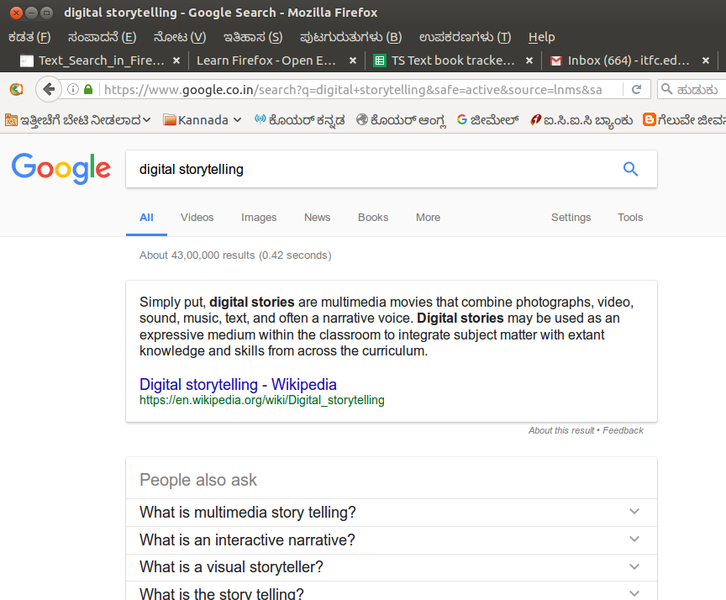726x600 pixels.
Task: Click the 'People also ask' heading
Action: (198, 480)
